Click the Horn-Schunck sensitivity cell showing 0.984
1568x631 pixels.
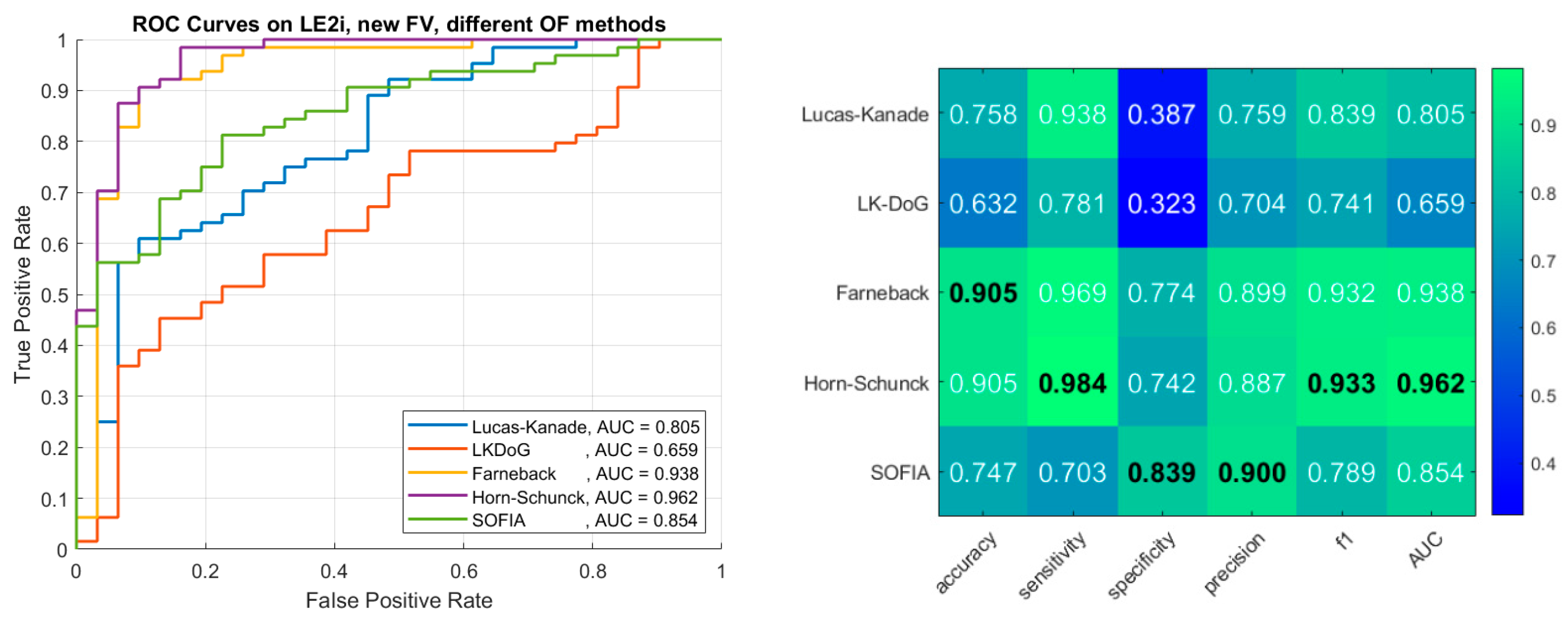click(x=1072, y=383)
